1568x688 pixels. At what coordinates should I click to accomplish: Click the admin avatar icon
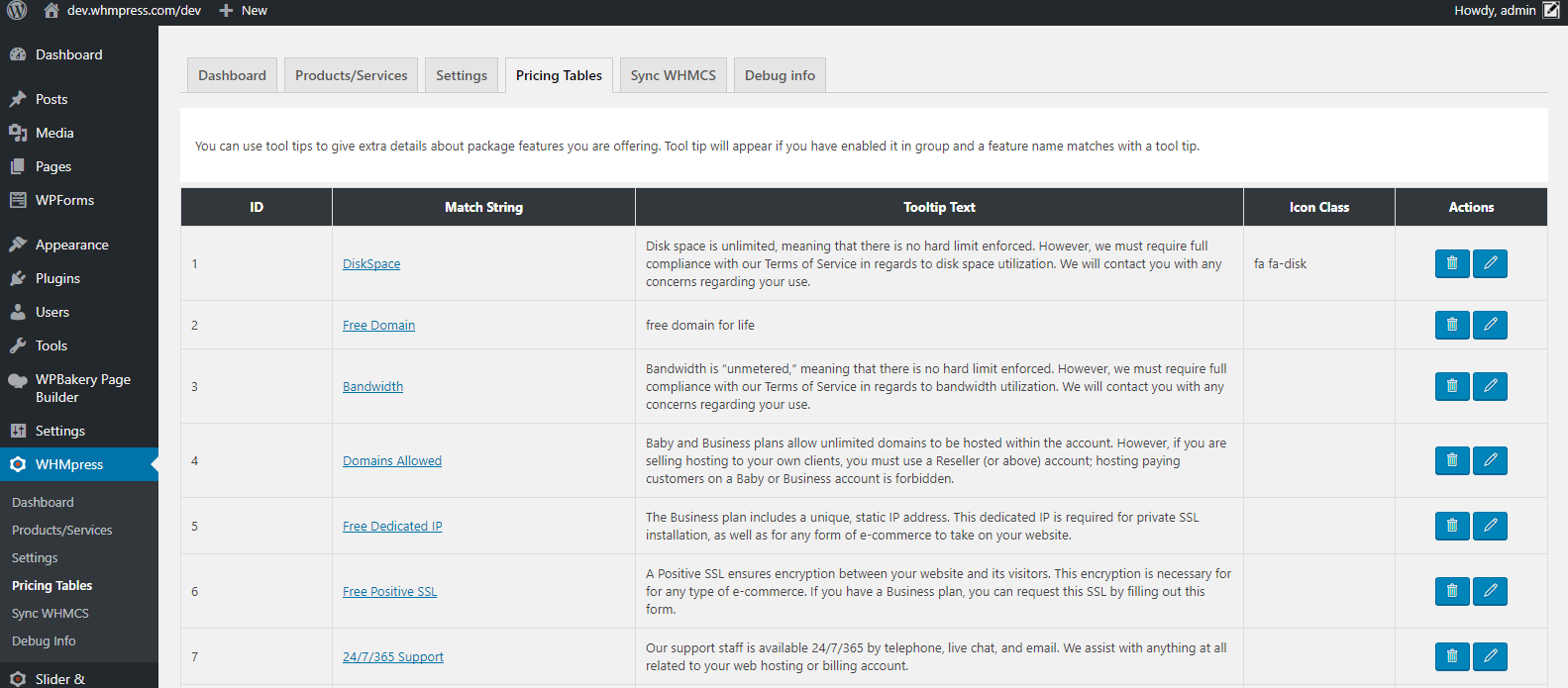click(1551, 11)
